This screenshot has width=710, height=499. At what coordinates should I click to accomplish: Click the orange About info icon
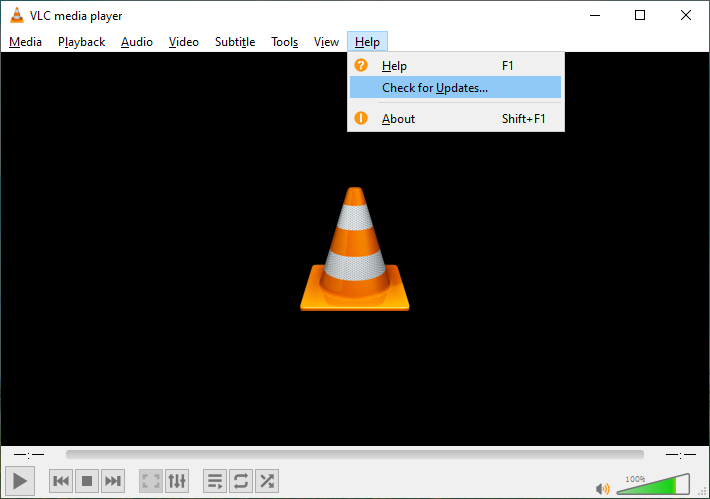(361, 118)
